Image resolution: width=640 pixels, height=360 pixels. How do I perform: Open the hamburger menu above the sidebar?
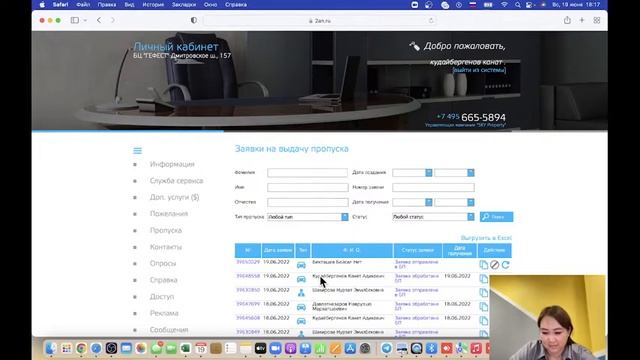[138, 151]
